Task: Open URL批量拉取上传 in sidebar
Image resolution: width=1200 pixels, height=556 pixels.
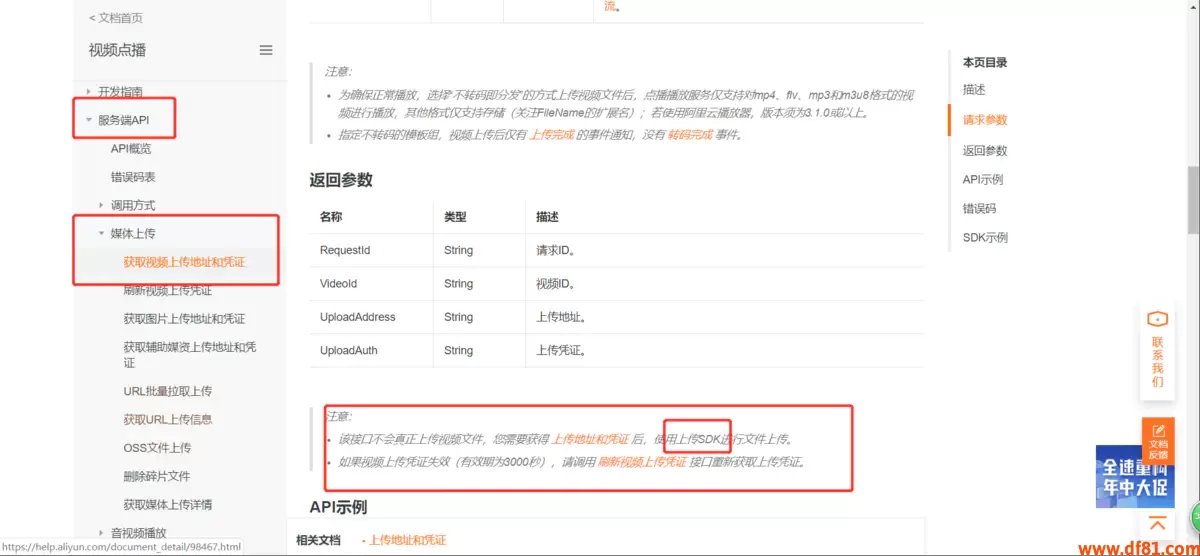Action: pos(167,391)
